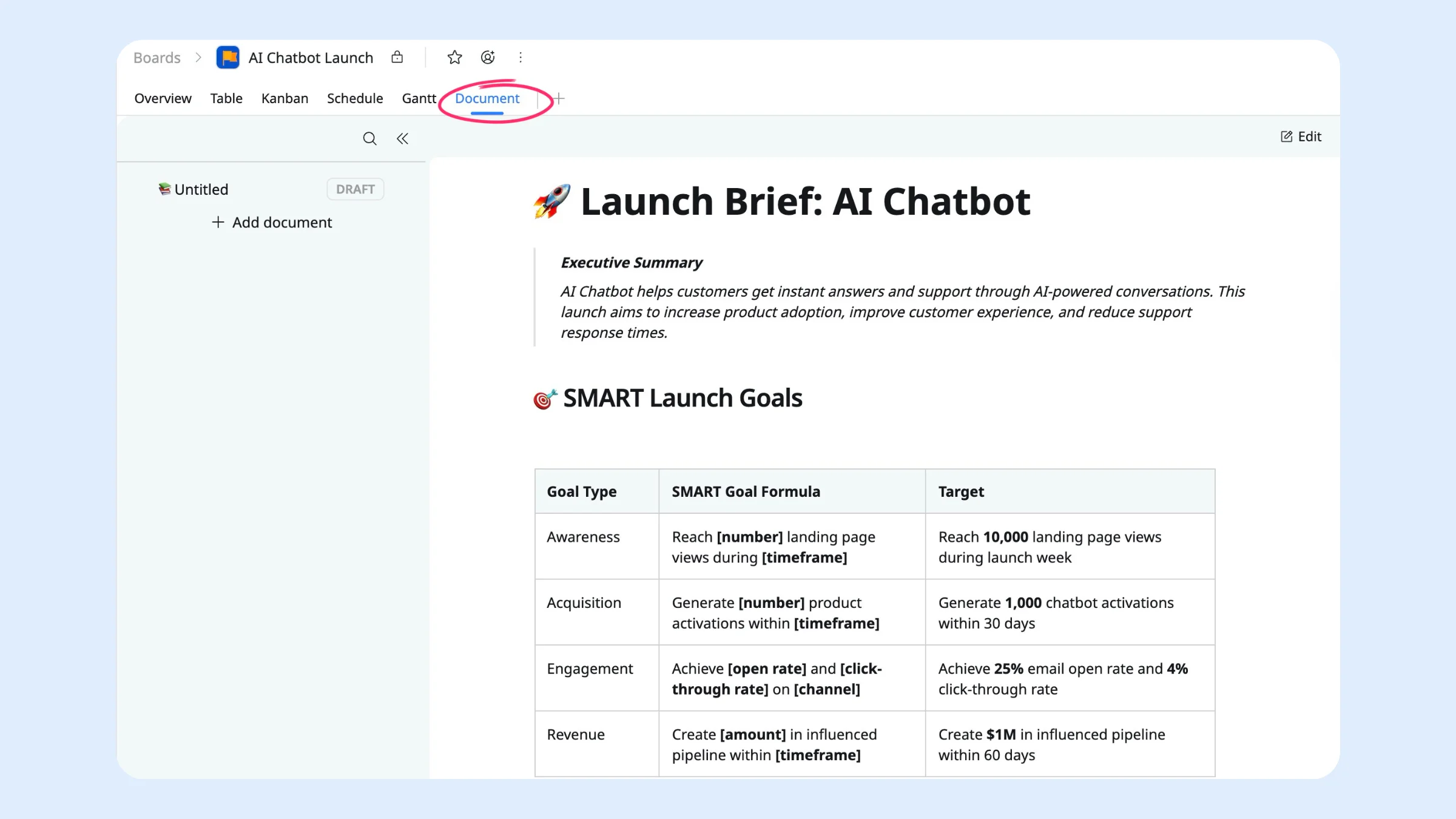Click the executive summary paragraph text
The image size is (1456, 819).
click(902, 312)
